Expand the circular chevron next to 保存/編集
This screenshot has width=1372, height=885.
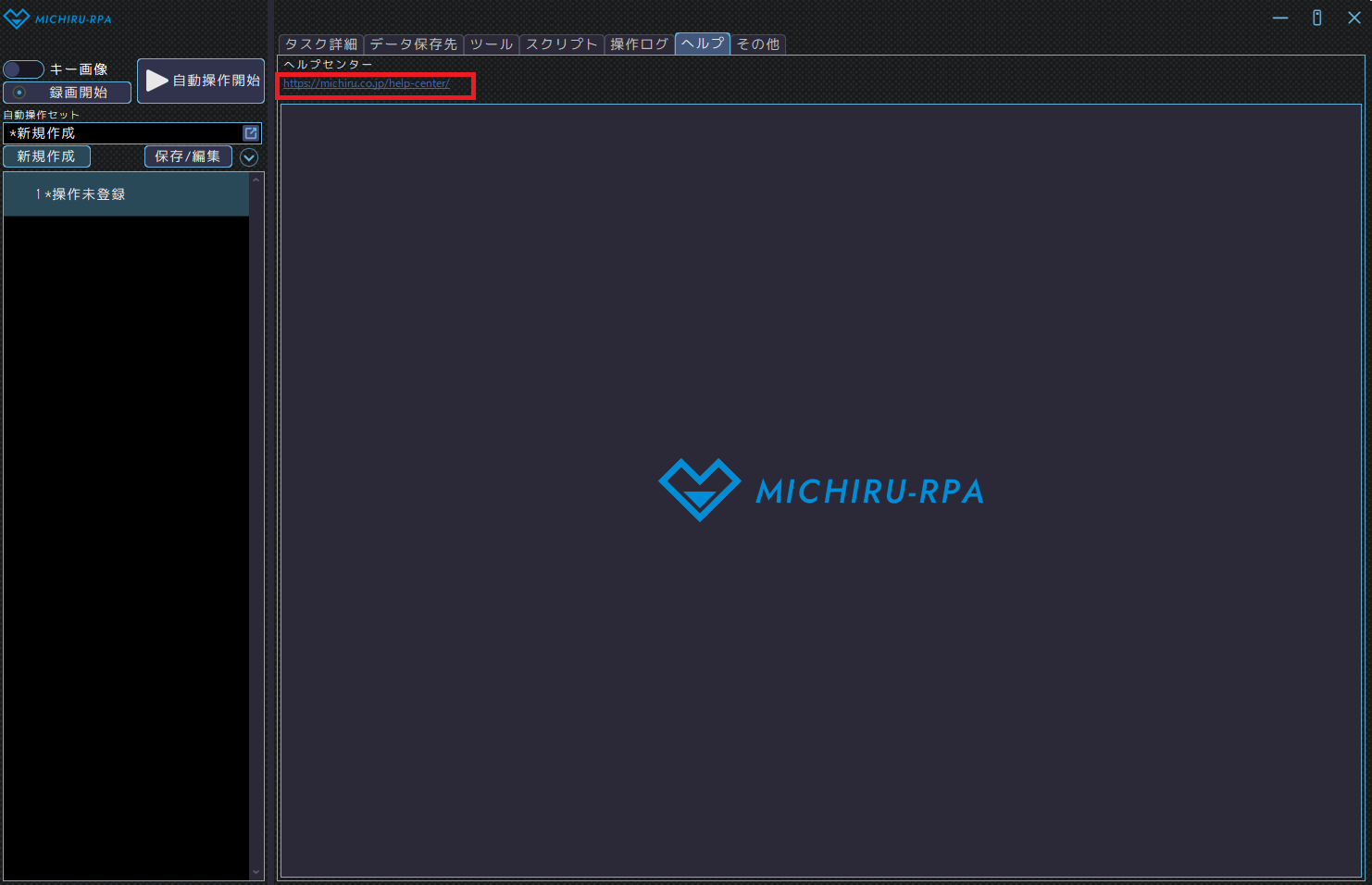(x=249, y=157)
